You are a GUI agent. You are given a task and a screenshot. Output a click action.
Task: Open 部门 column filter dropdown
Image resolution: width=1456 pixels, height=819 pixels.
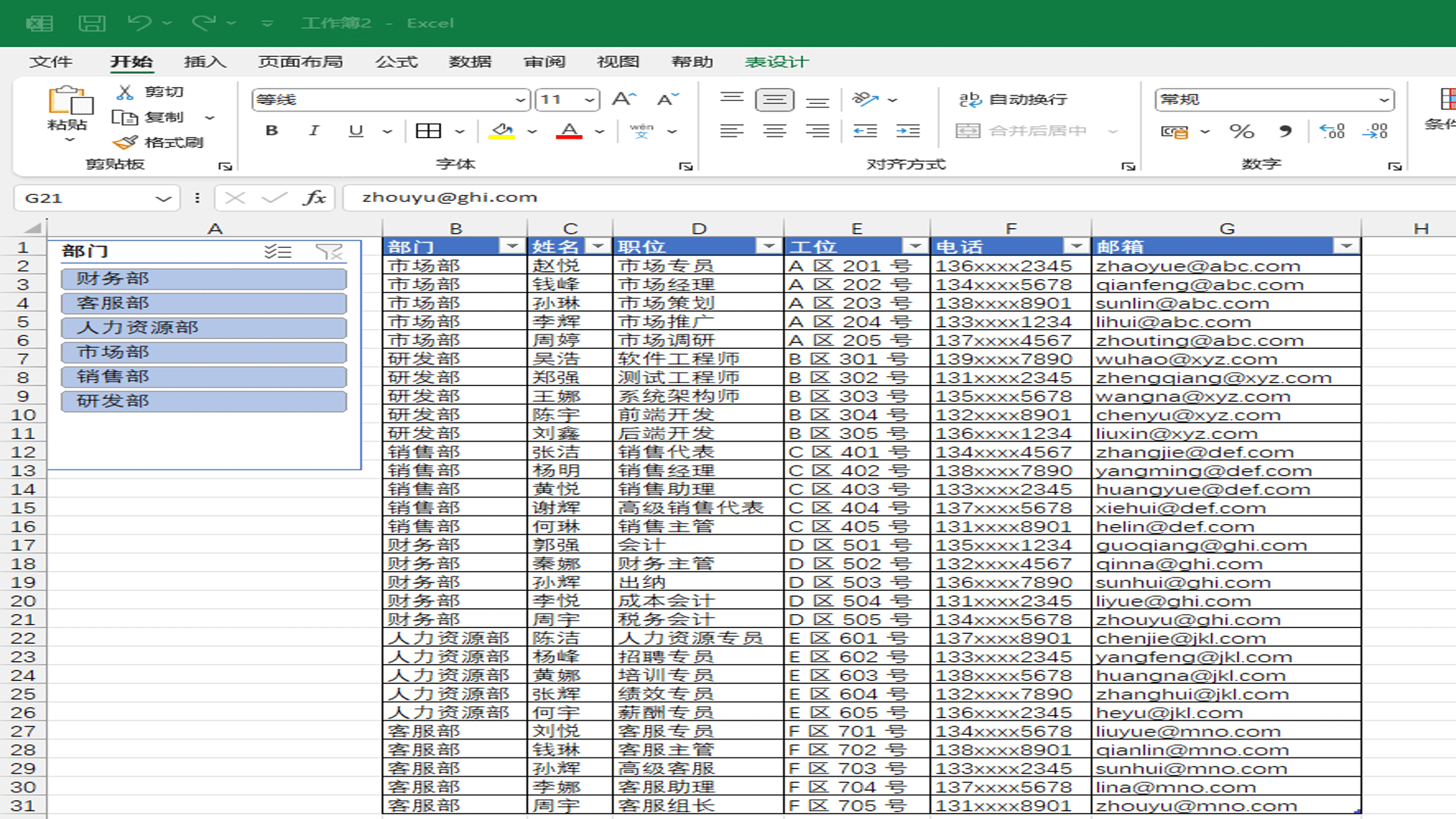point(512,246)
